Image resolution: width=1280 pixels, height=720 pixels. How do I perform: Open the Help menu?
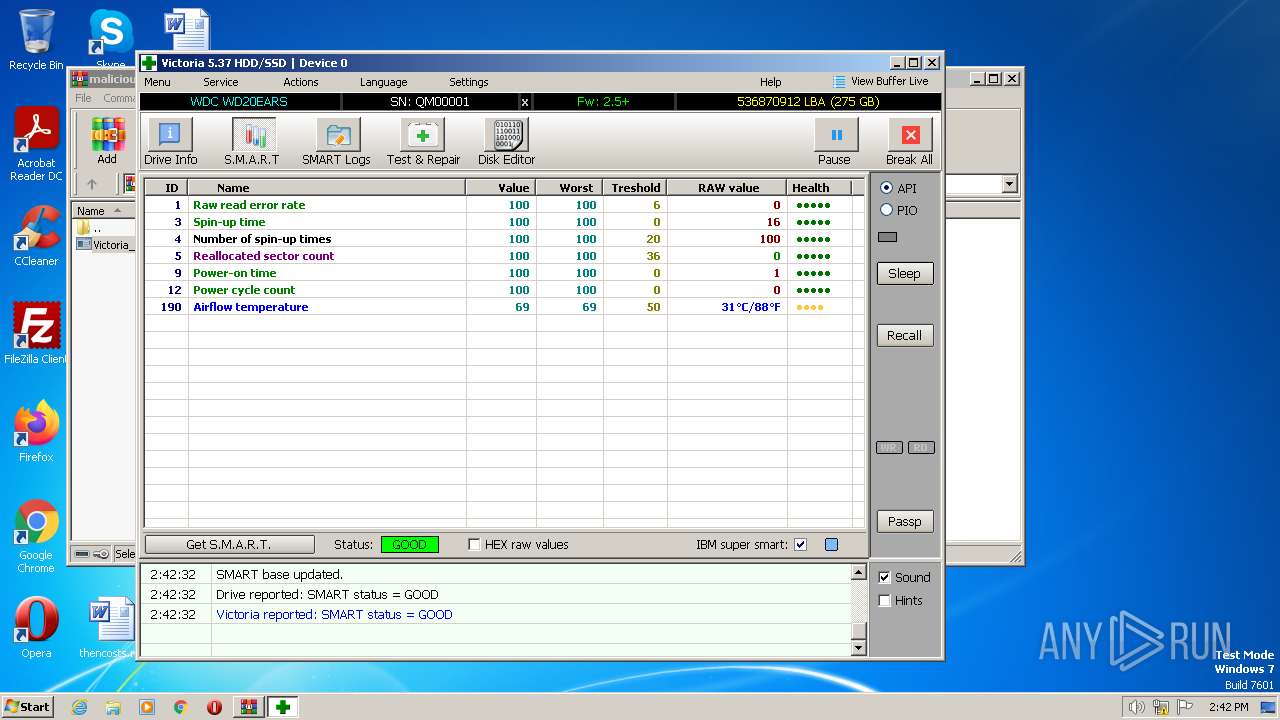(x=771, y=82)
